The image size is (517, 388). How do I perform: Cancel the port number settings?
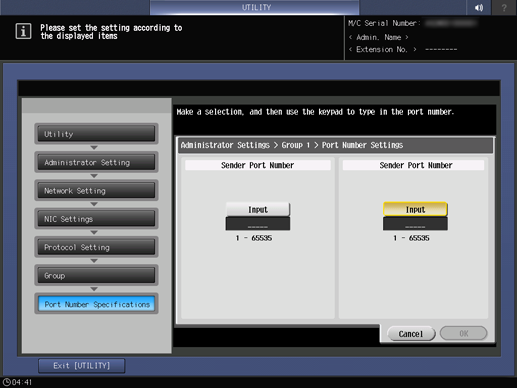[411, 333]
